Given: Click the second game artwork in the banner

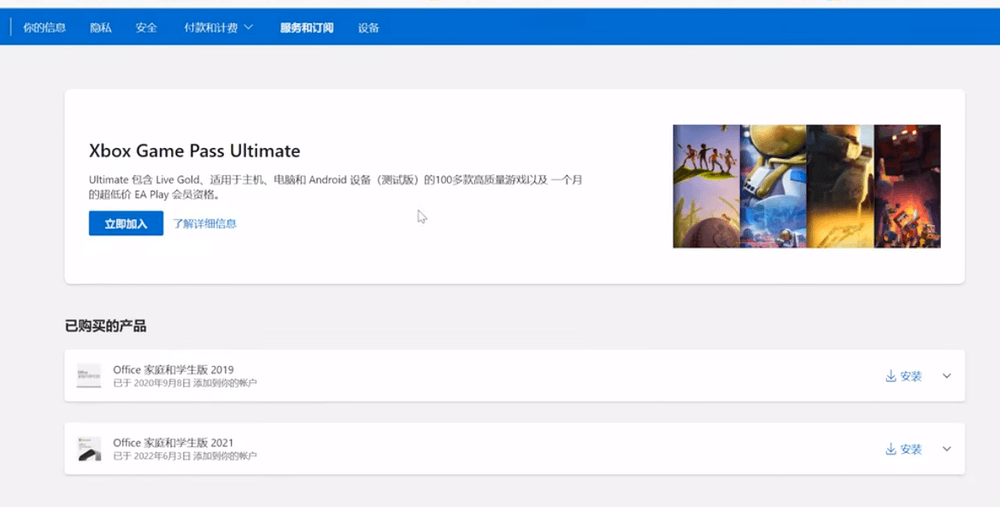Looking at the screenshot, I should [x=773, y=186].
